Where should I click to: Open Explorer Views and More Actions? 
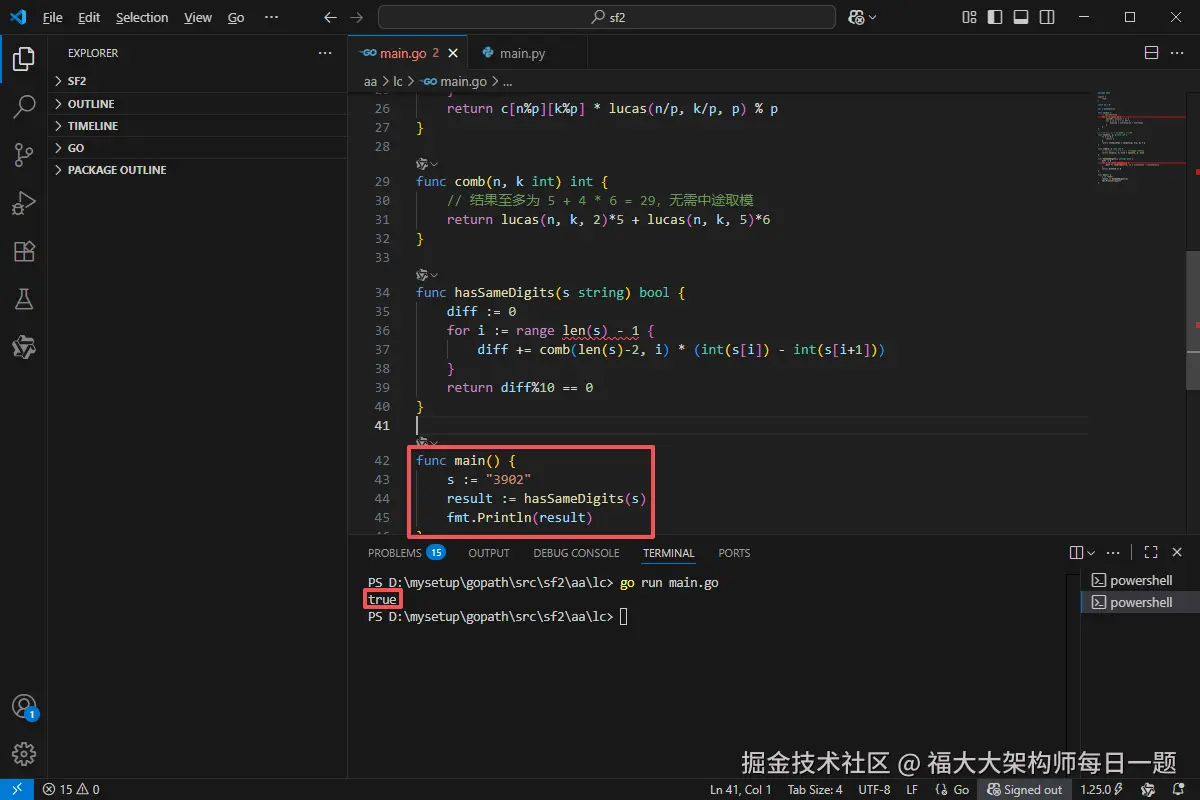(325, 53)
